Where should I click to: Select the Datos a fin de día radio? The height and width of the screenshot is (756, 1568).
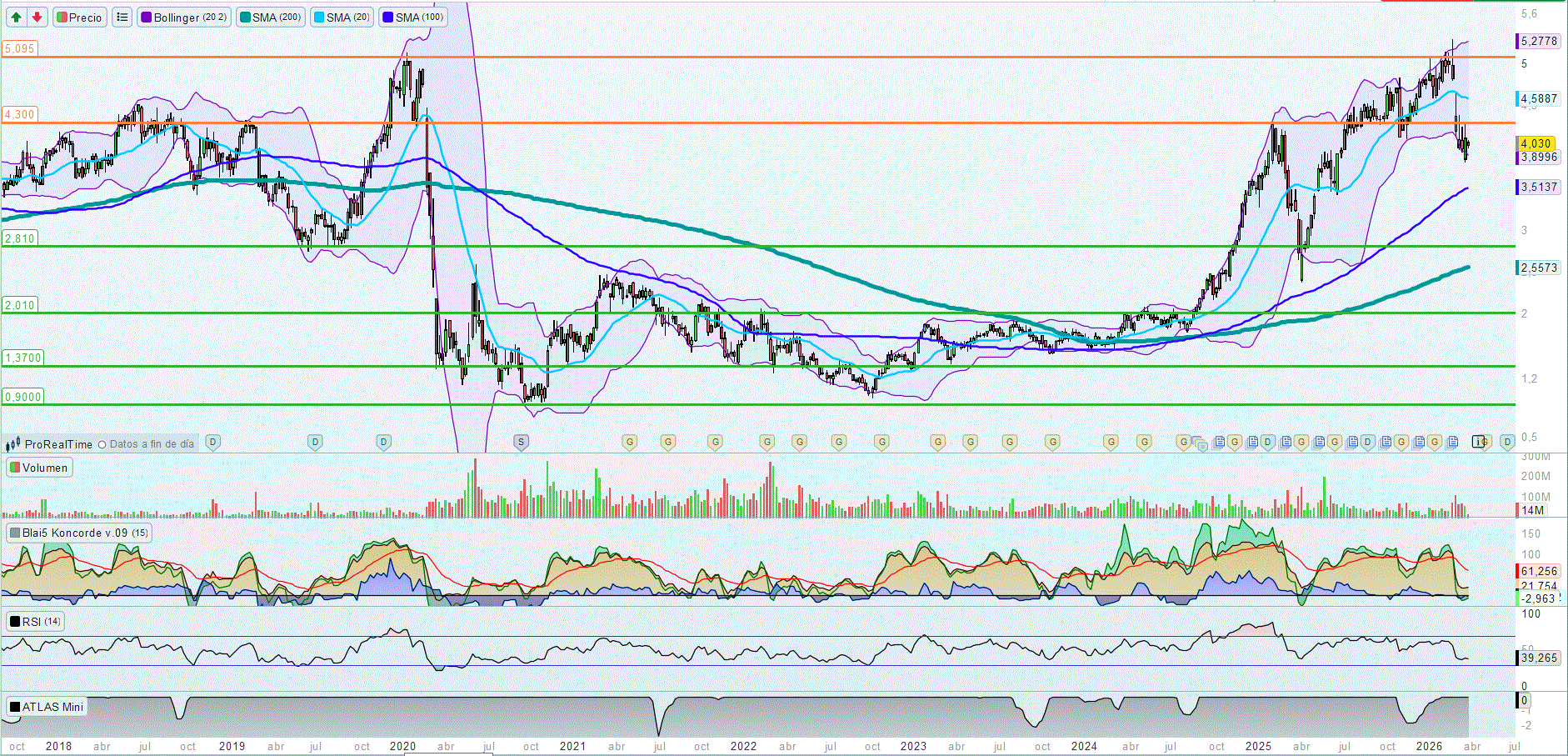[x=102, y=444]
